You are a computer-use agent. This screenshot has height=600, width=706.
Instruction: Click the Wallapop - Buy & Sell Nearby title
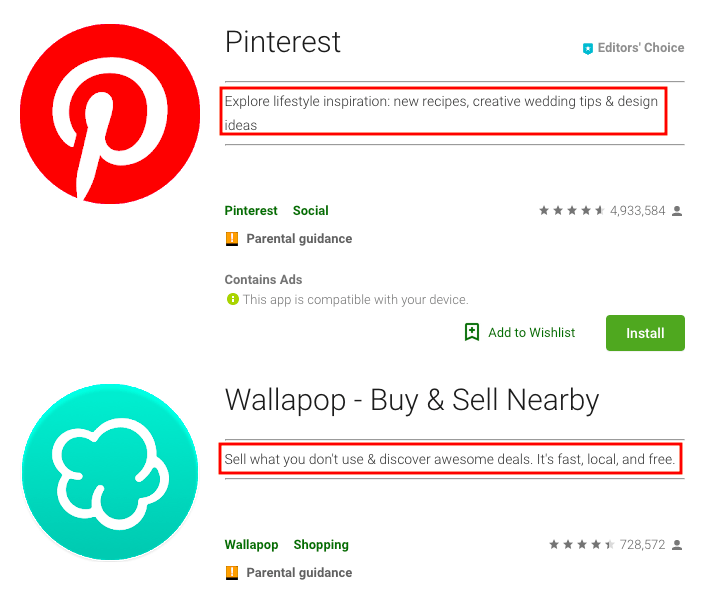(412, 400)
